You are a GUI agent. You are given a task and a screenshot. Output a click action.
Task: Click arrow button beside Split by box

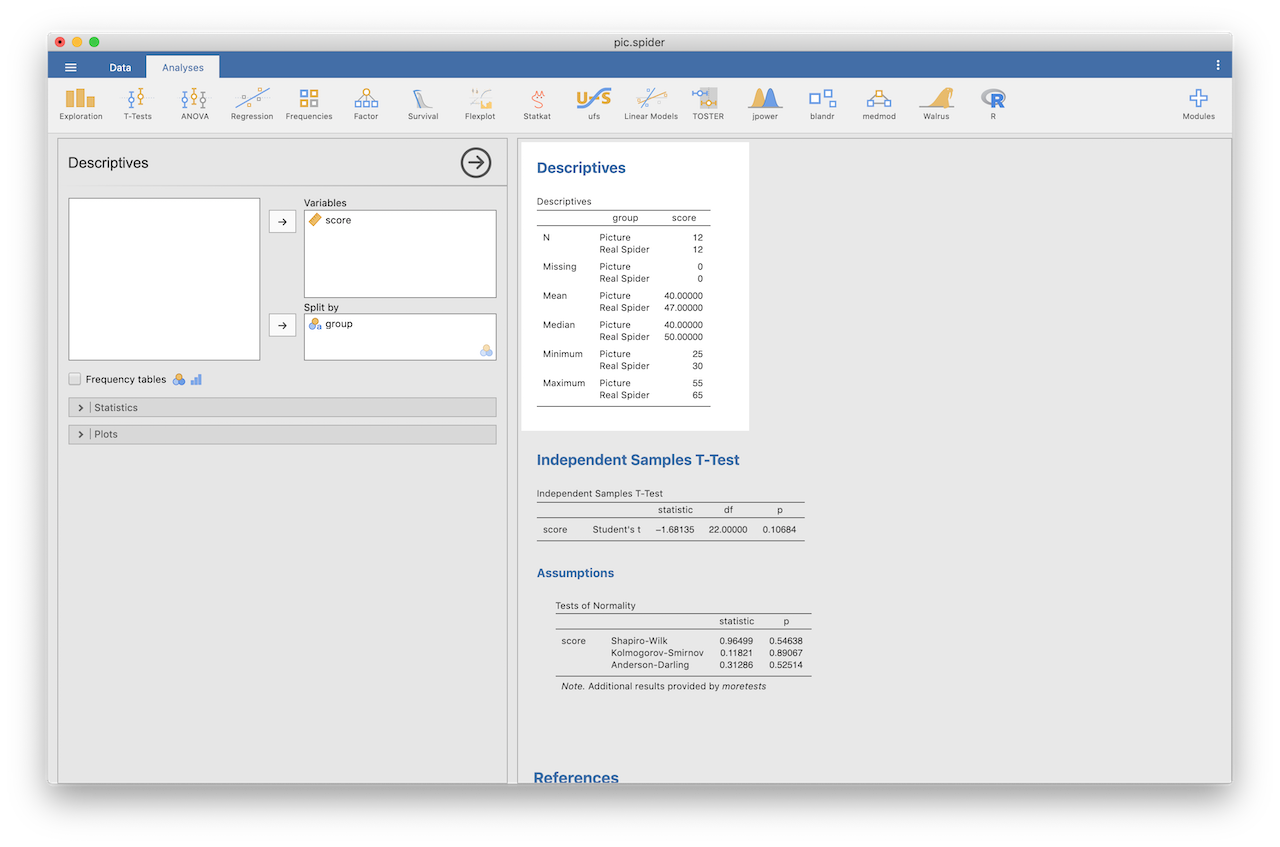[x=282, y=325]
